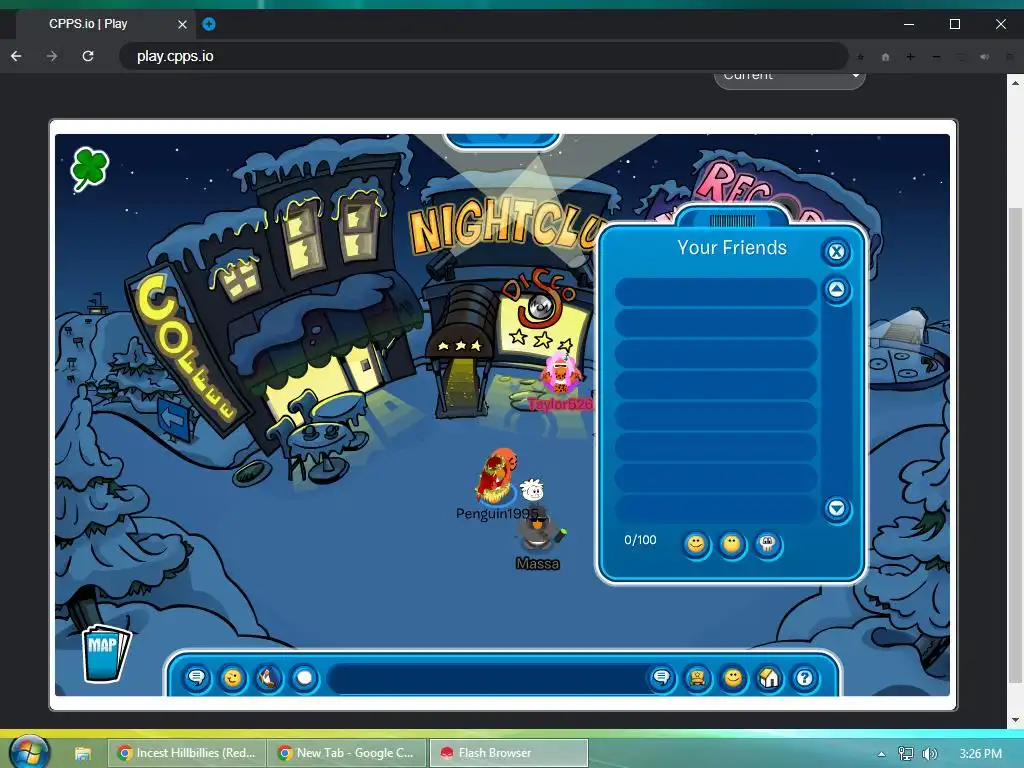Switch to Flash Browser taskbar button
The height and width of the screenshot is (768, 1024).
[508, 753]
